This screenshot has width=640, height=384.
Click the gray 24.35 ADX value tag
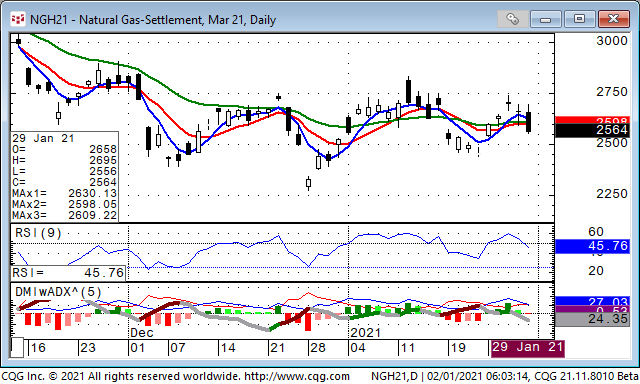click(592, 319)
